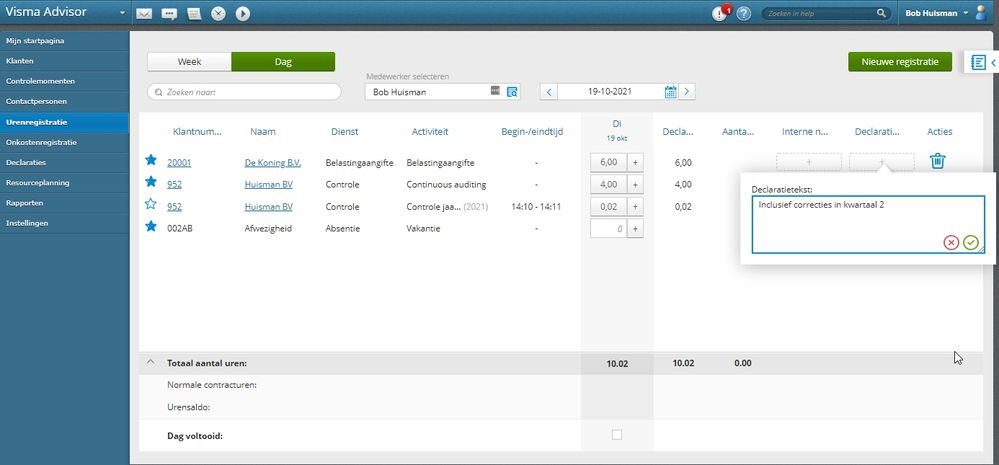Collapse the Totaal aantal uren section
This screenshot has width=999, height=465.
click(150, 362)
